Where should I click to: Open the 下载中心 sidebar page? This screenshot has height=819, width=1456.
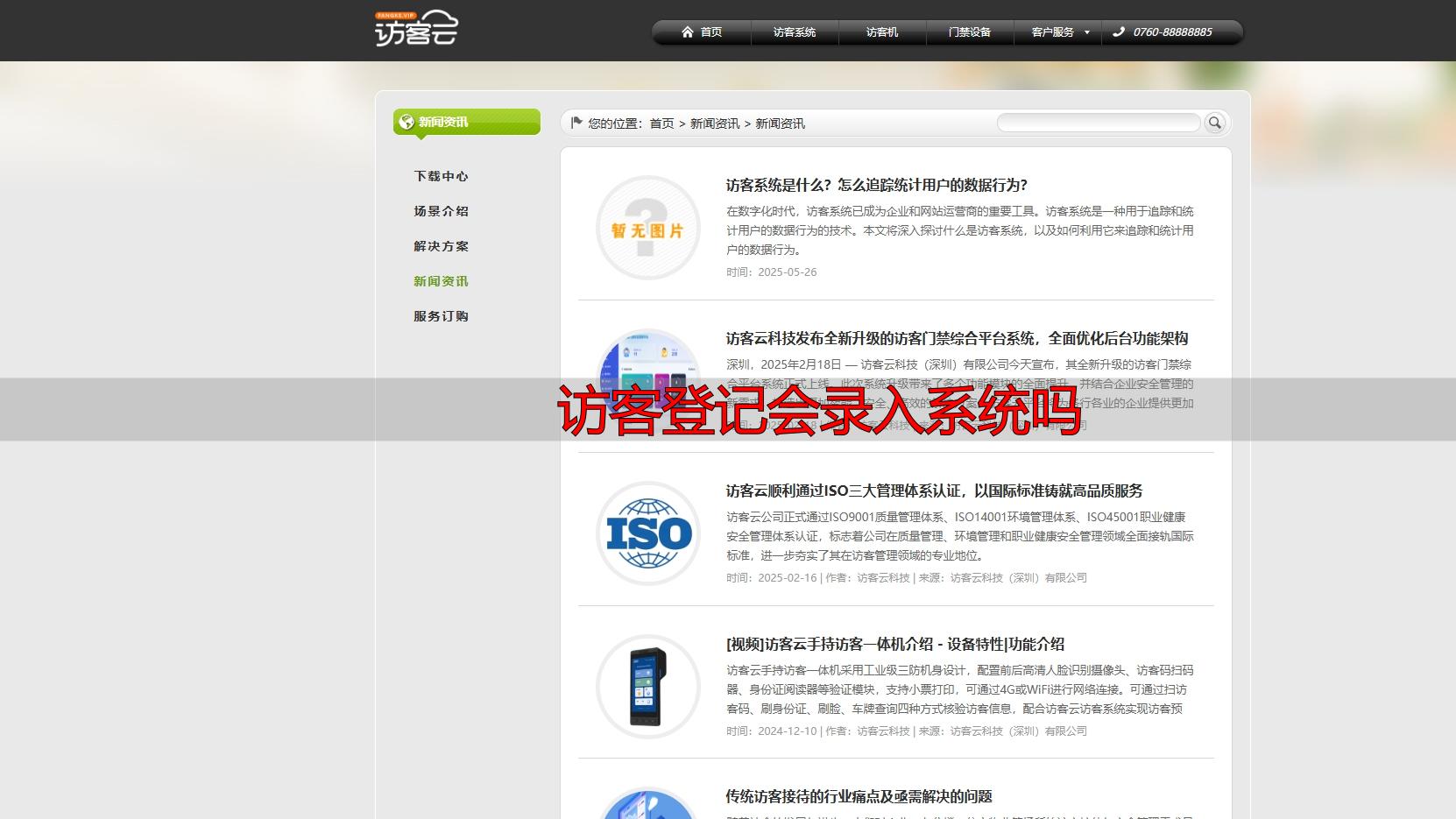tap(441, 176)
